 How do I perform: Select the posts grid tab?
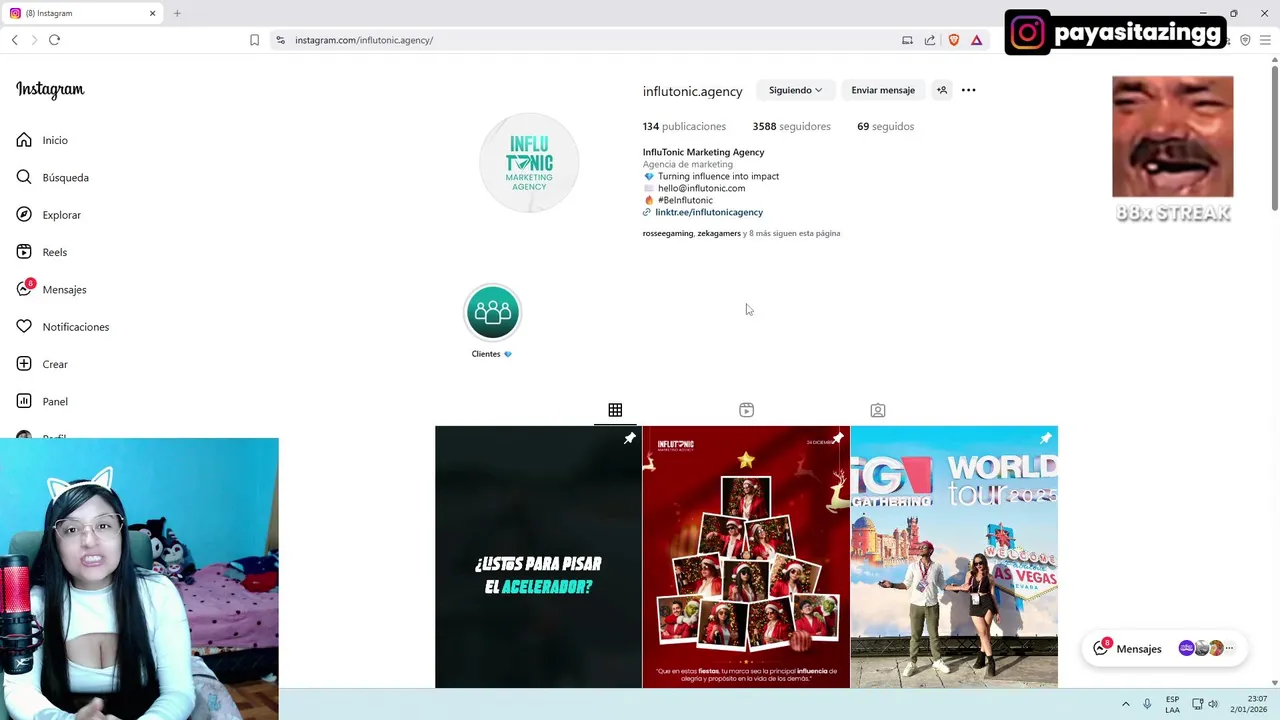click(x=615, y=410)
